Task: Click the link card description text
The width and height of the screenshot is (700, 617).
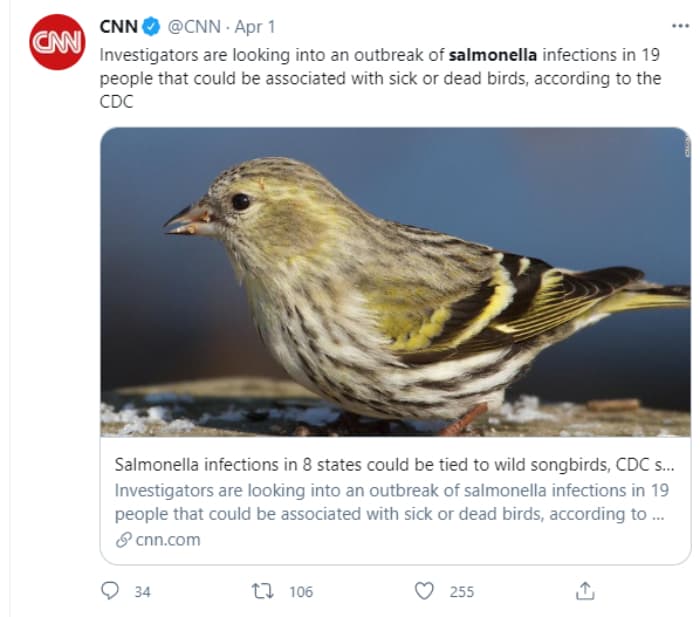Action: pos(388,502)
